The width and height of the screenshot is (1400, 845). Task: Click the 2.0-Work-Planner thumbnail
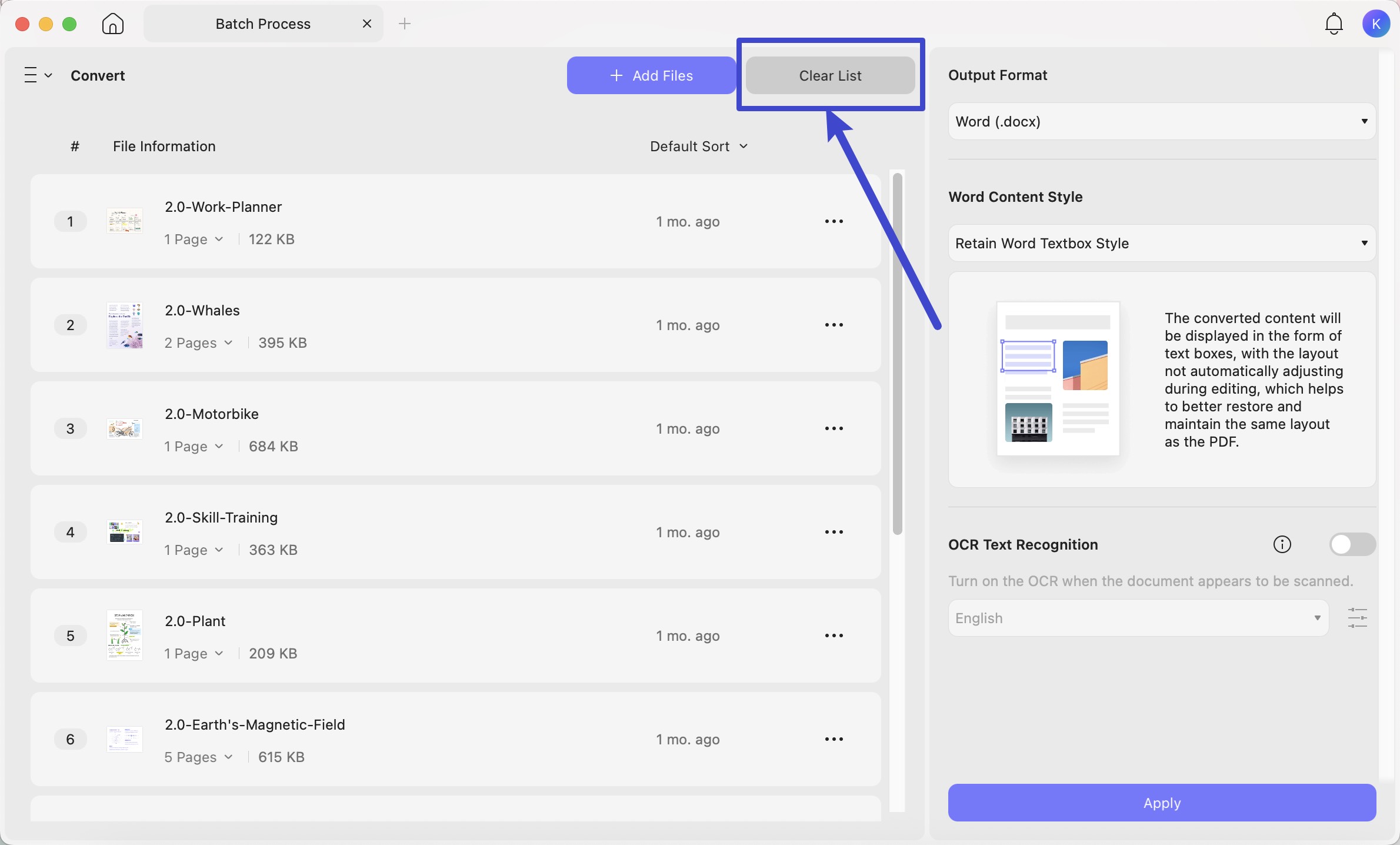pos(125,221)
